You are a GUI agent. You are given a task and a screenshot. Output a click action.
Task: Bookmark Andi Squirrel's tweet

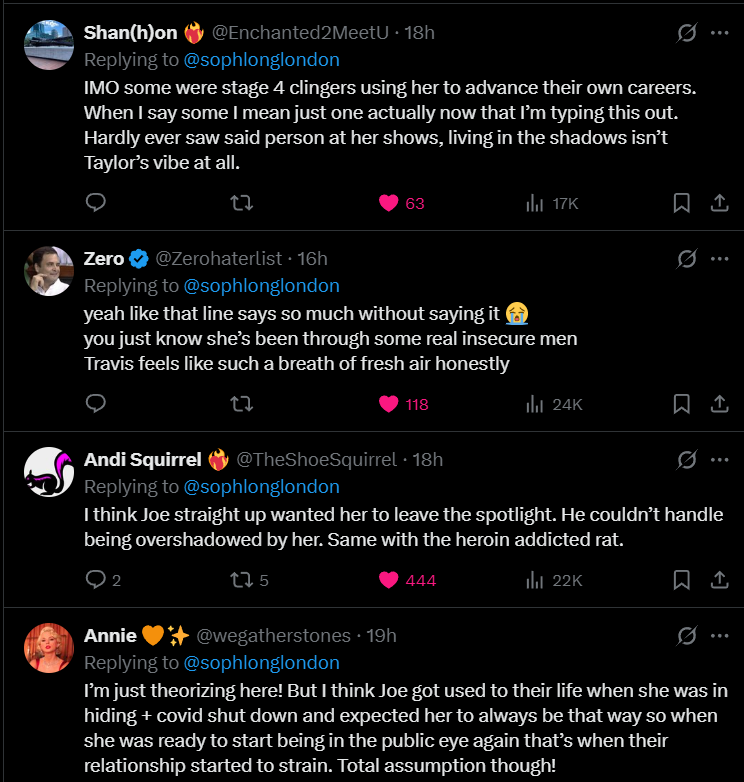[x=681, y=580]
